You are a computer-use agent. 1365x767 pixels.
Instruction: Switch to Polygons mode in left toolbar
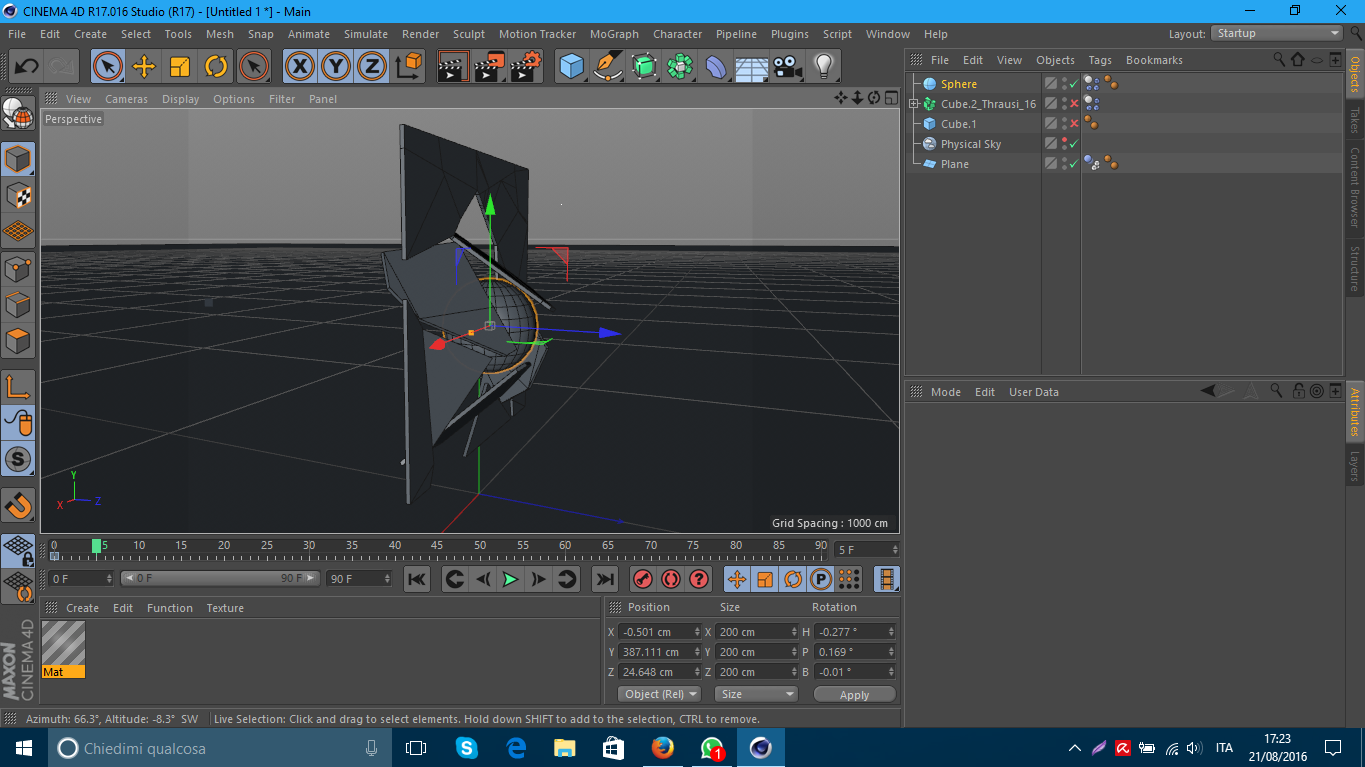(x=18, y=341)
